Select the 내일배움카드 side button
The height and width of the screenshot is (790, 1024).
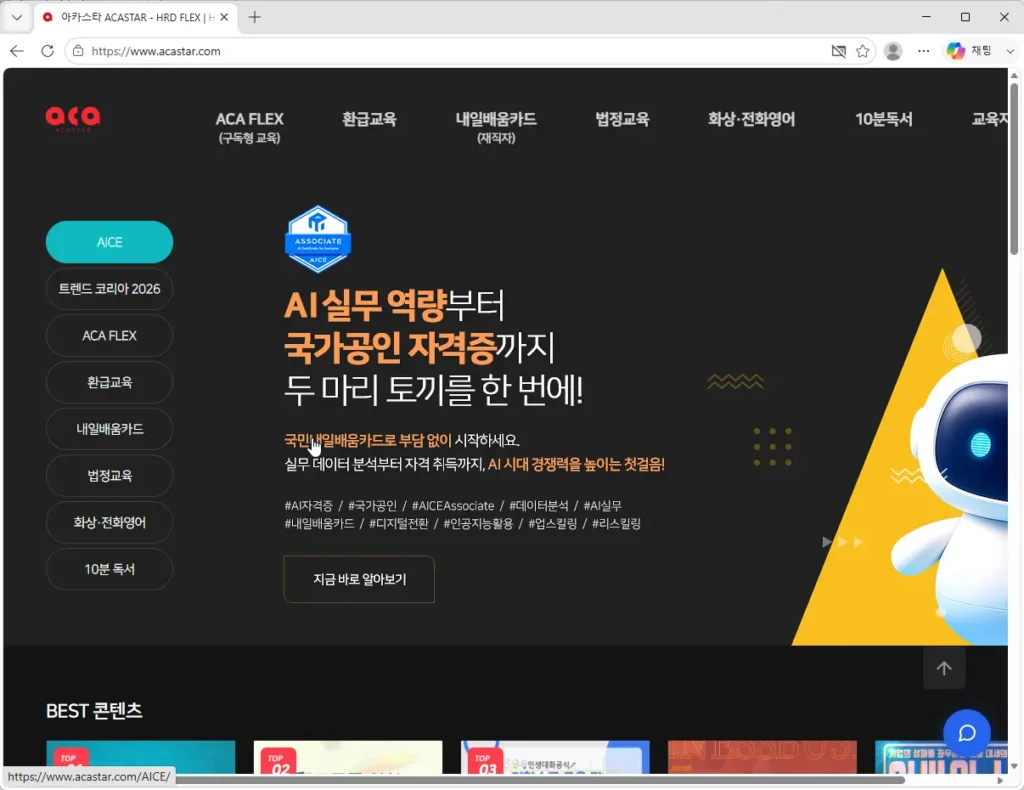(109, 429)
